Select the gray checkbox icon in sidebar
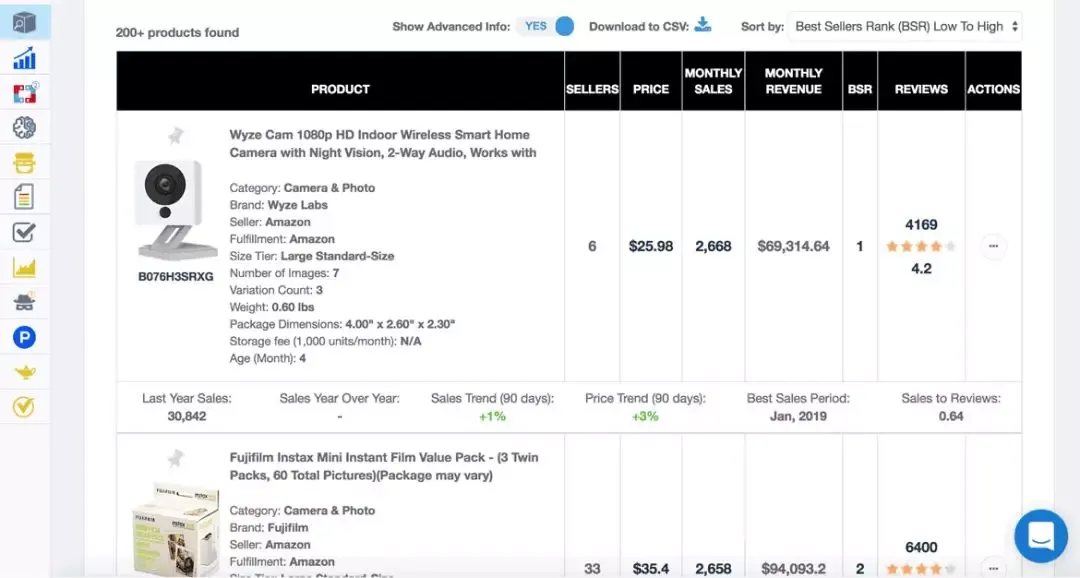 pyautogui.click(x=24, y=232)
